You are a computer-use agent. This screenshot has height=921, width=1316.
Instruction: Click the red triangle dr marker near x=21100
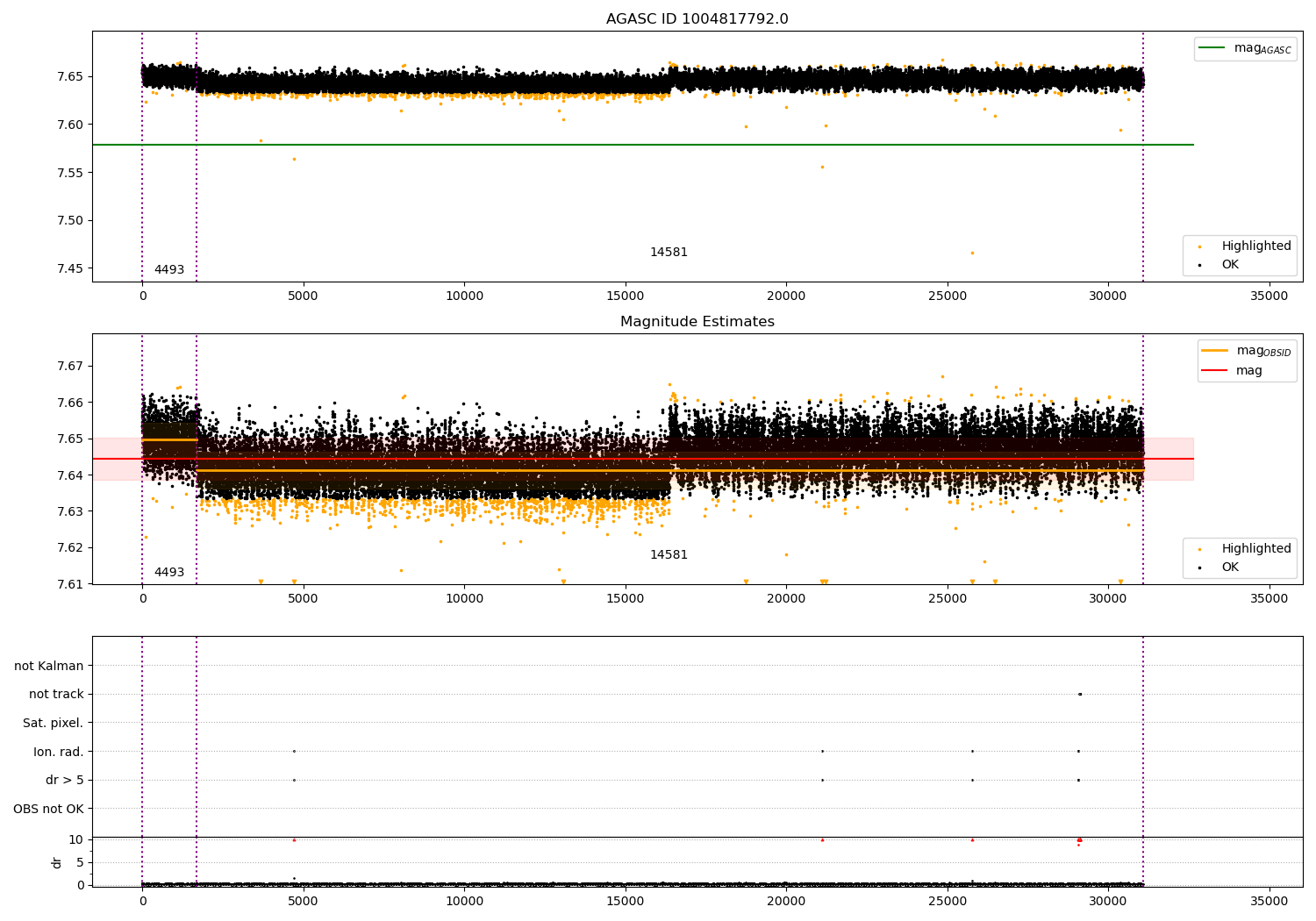click(x=822, y=839)
